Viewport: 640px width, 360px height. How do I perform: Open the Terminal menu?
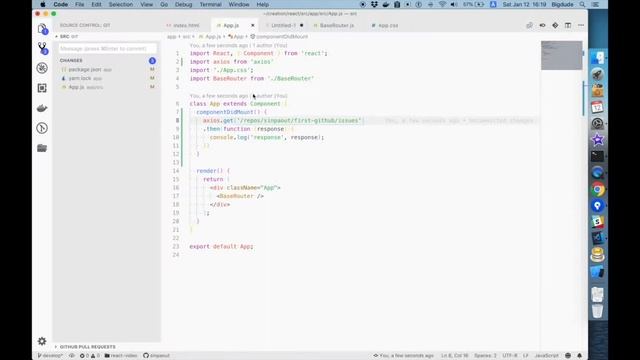(x=211, y=4)
